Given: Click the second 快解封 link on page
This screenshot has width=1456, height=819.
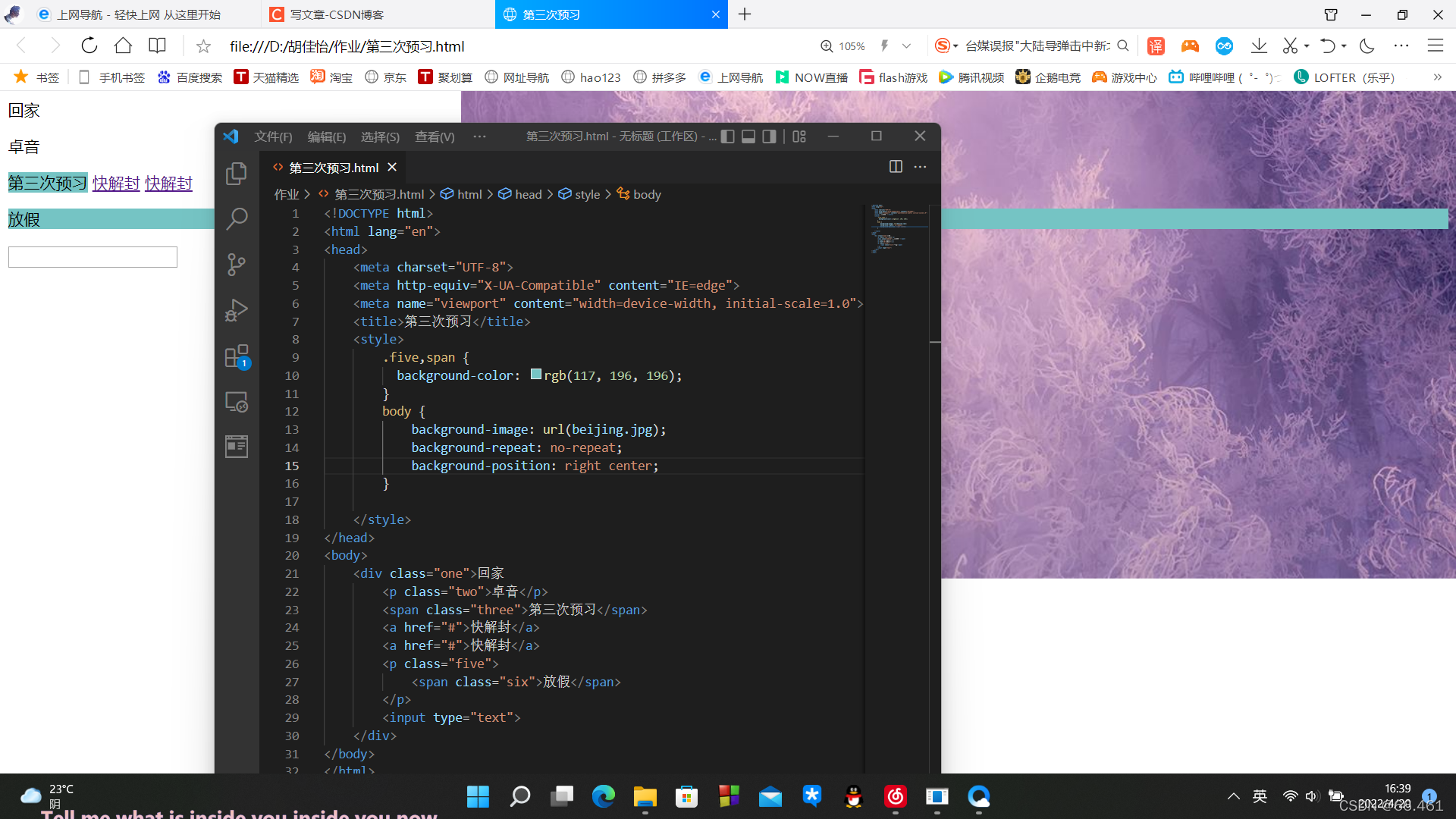Looking at the screenshot, I should click(168, 184).
